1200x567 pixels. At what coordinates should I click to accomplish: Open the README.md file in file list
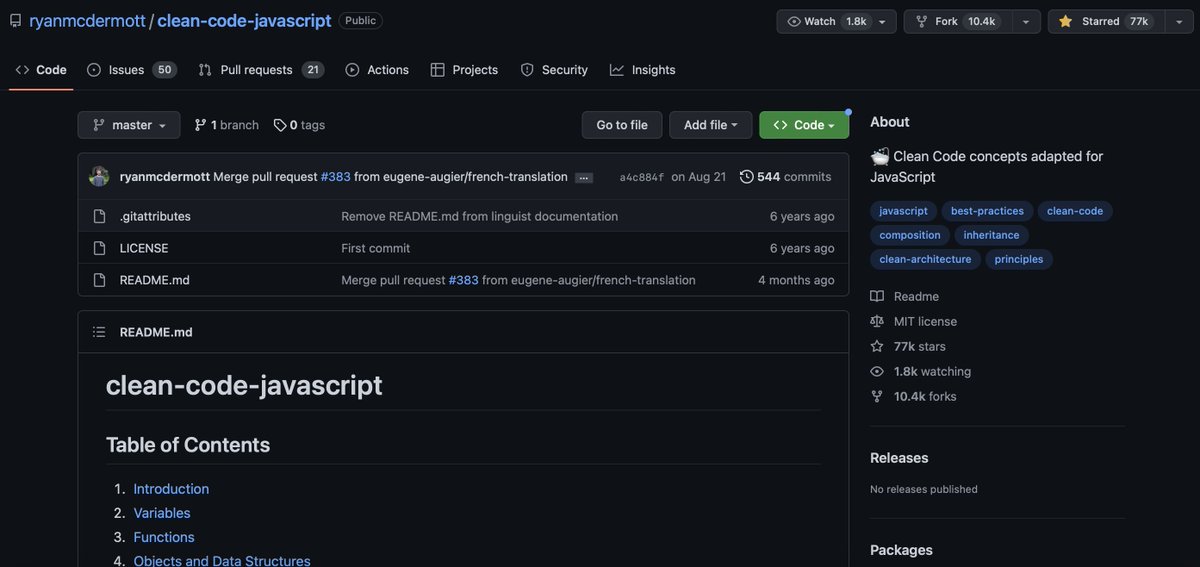coord(155,280)
